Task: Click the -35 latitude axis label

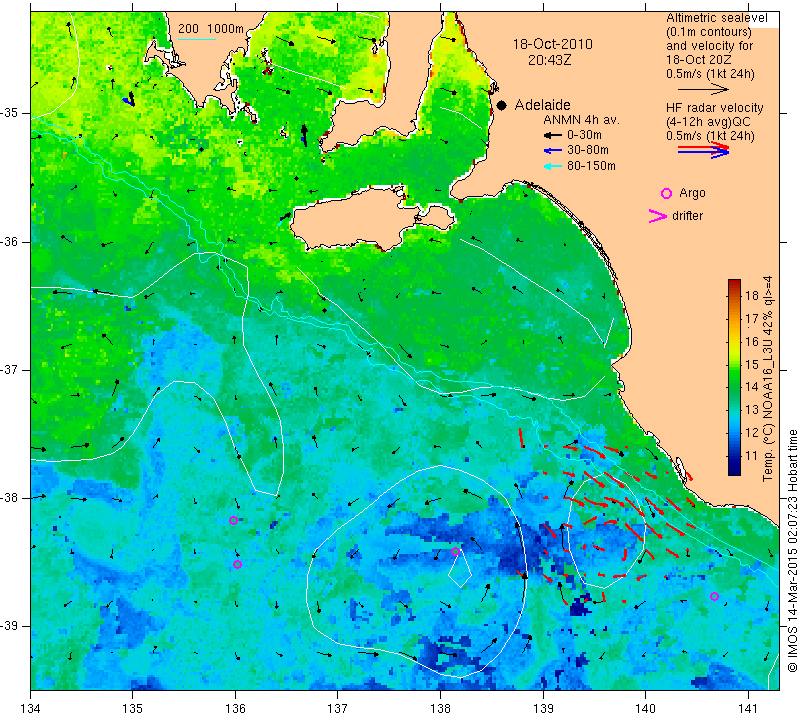Action: (11, 113)
